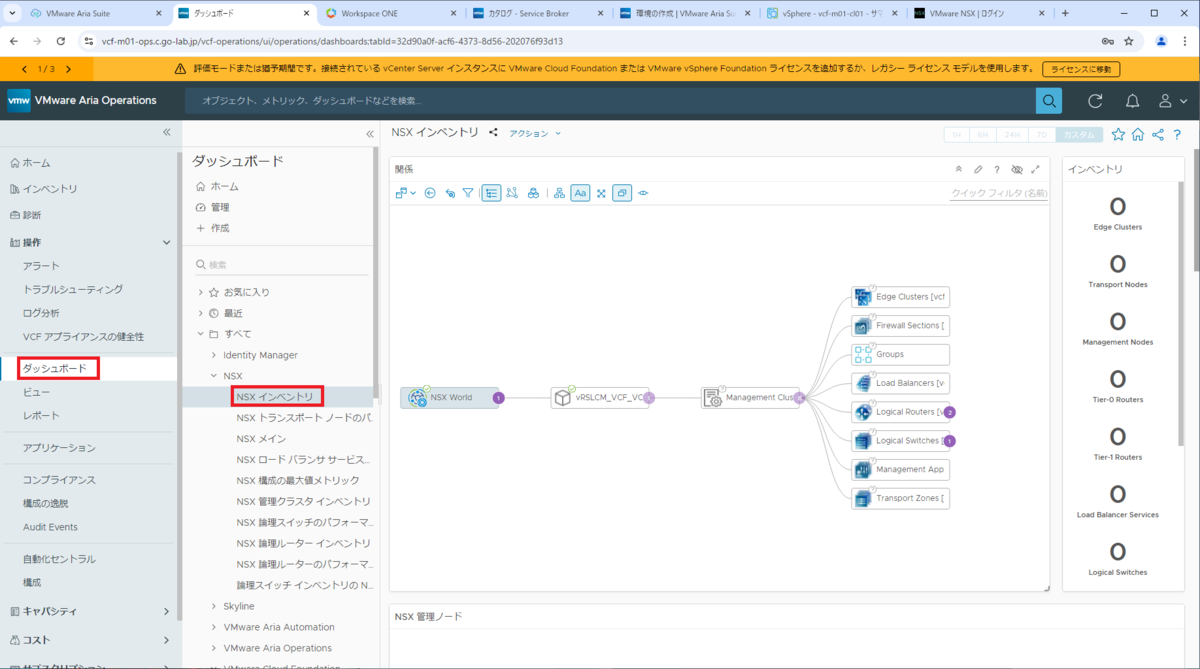
Task: Click the circled back arrow in graph toolbar
Action: coord(430,193)
